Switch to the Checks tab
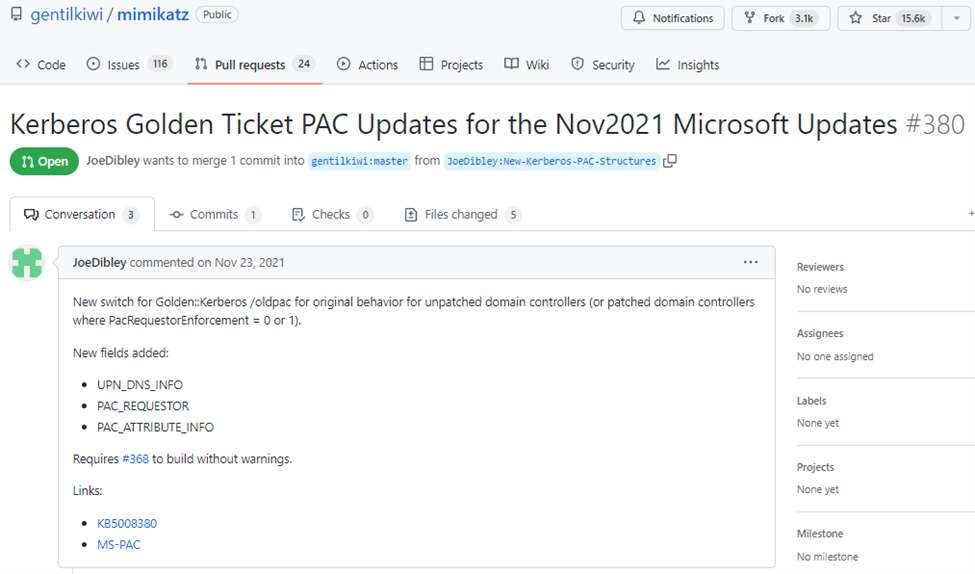 coord(333,215)
